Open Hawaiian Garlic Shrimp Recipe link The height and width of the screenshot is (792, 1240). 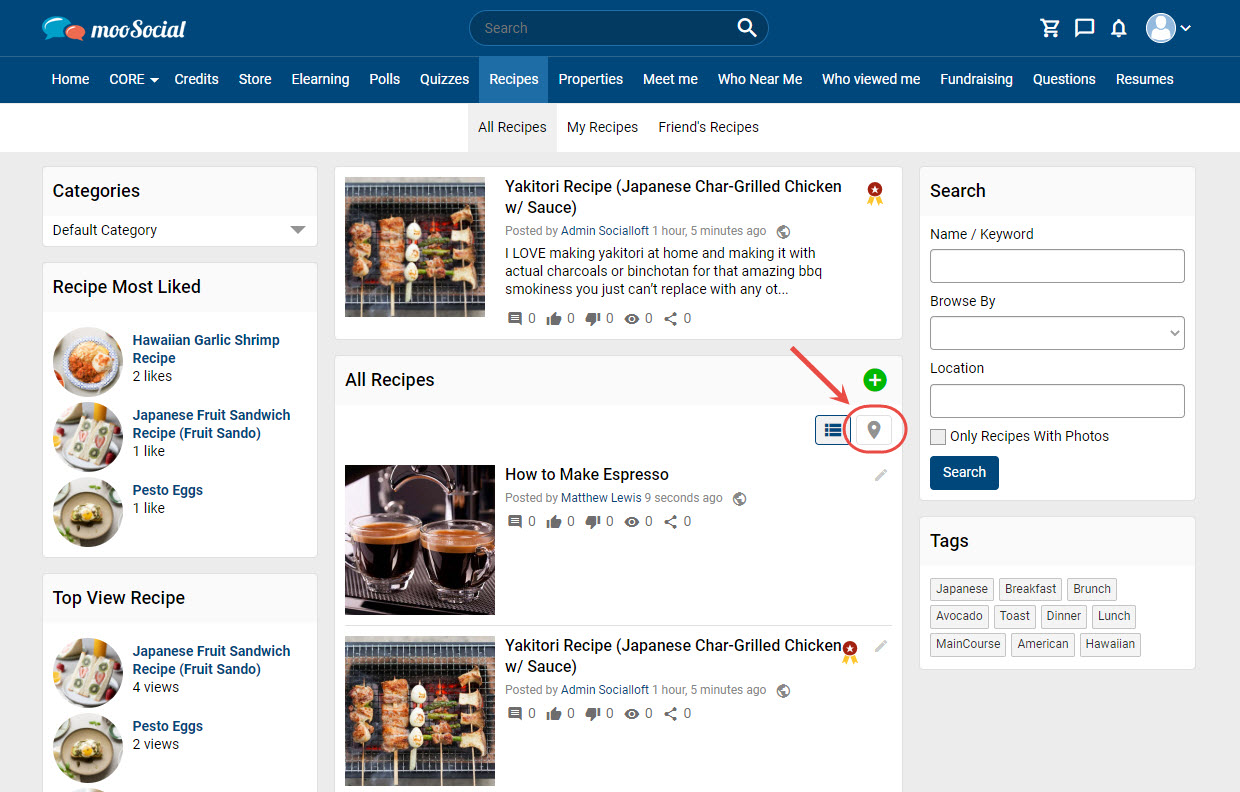coord(206,349)
